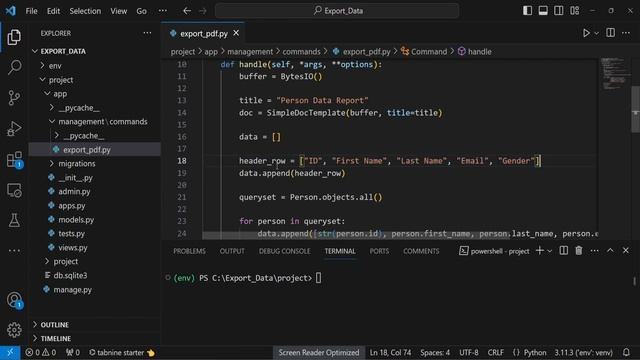
Task: Click the Ln 18, Col 74 indicator
Action: (390, 353)
